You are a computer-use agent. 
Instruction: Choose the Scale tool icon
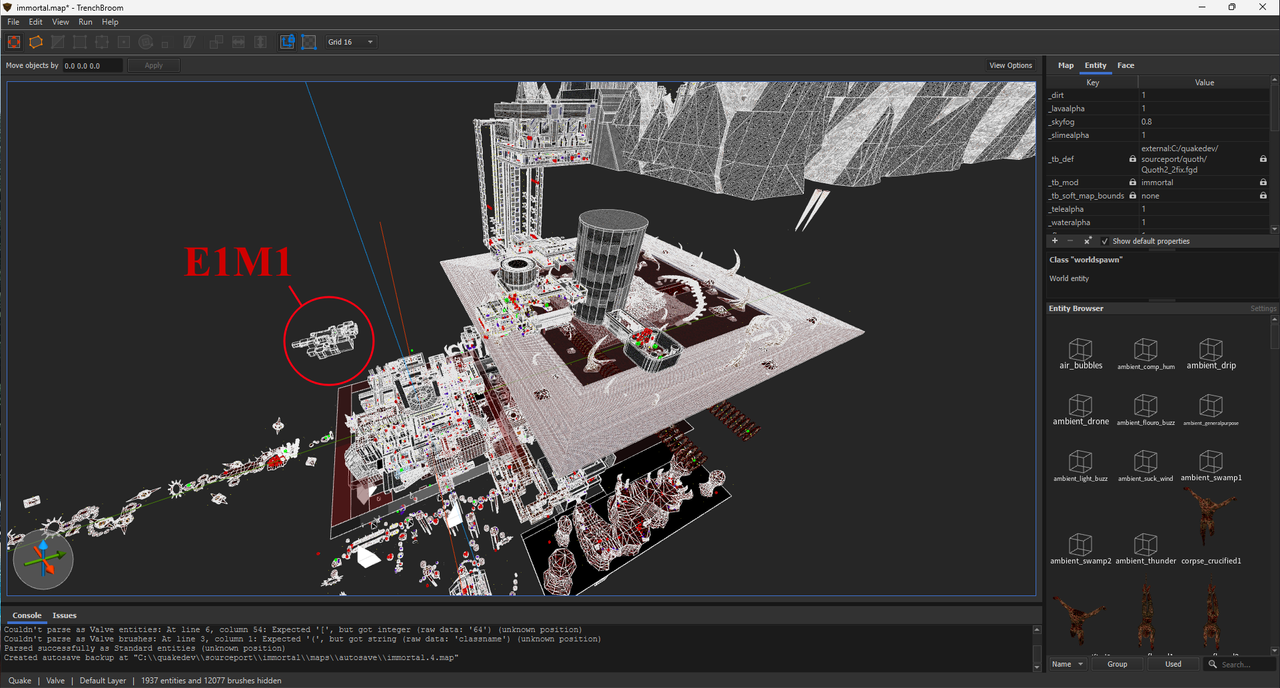click(167, 42)
